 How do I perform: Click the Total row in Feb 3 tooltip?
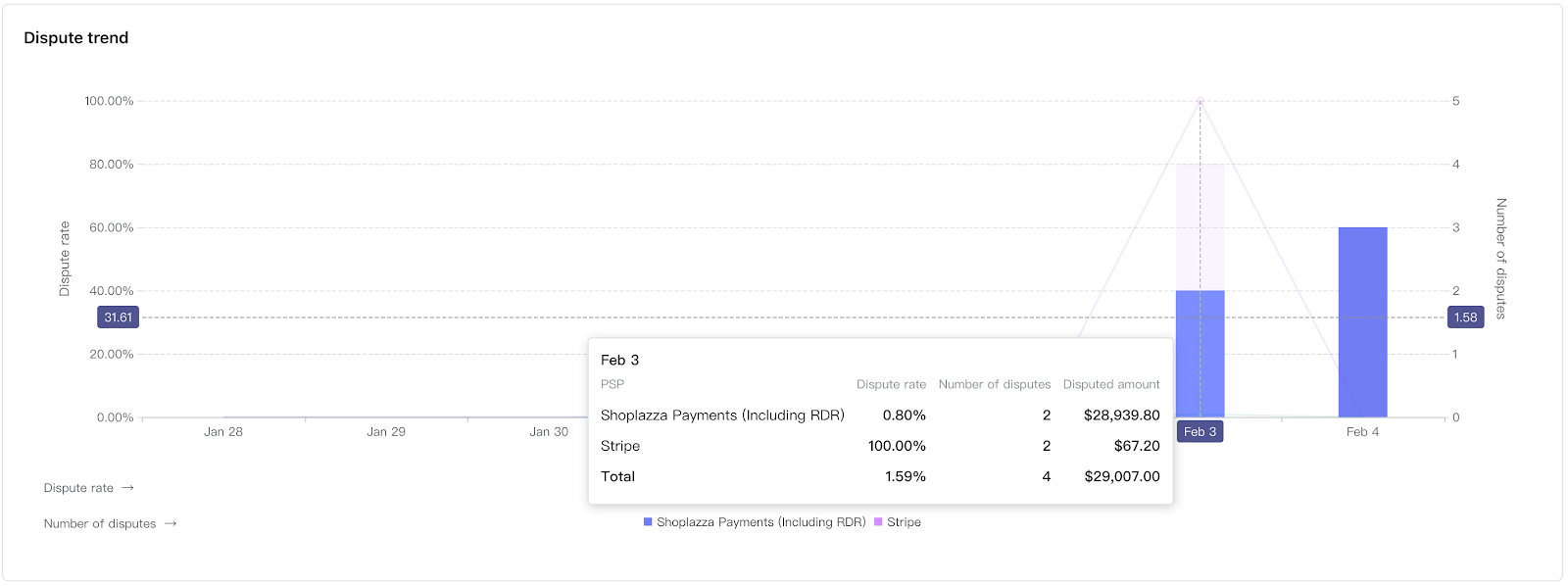(x=879, y=476)
